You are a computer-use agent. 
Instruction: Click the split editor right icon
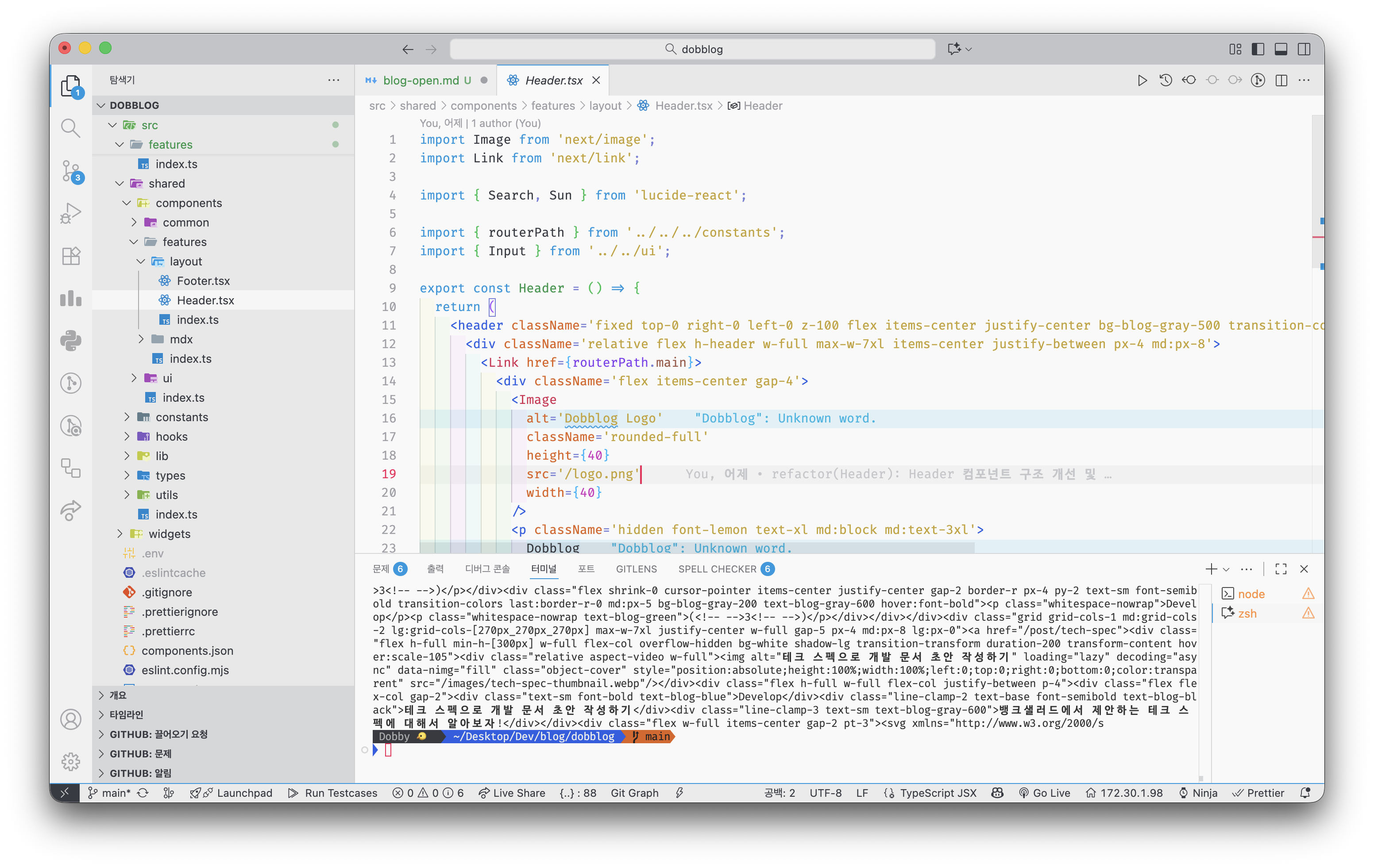click(1281, 81)
